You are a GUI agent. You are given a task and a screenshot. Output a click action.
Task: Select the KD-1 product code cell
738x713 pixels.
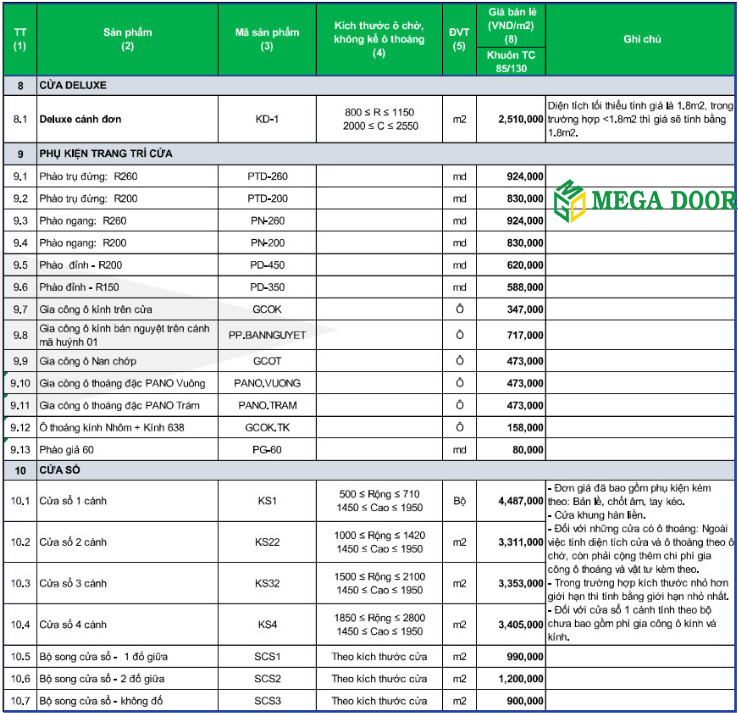click(267, 119)
